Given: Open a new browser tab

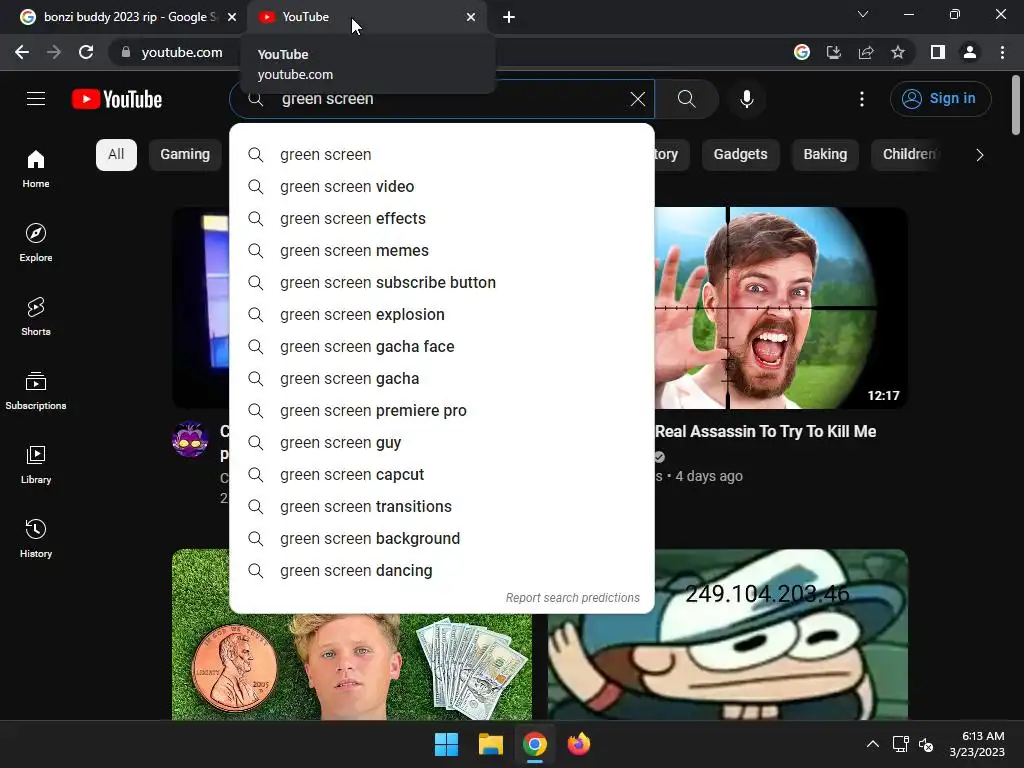Looking at the screenshot, I should [509, 17].
